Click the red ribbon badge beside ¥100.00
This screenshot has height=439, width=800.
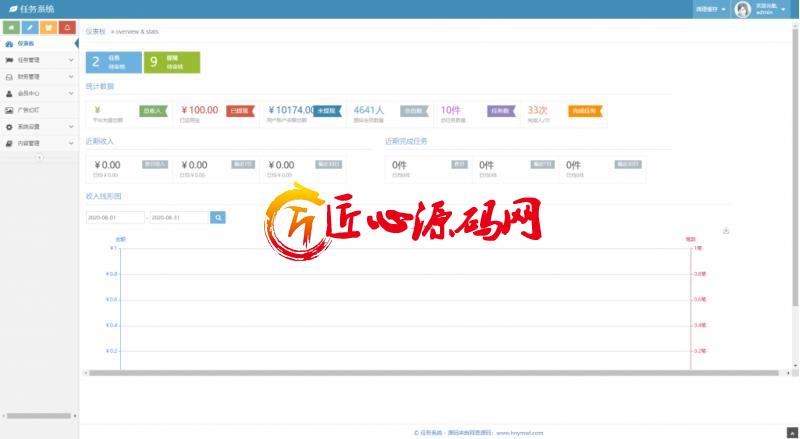pyautogui.click(x=240, y=111)
